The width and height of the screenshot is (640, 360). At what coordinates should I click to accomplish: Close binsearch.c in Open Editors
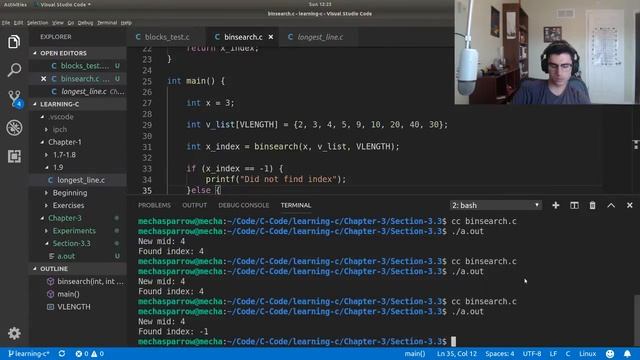pyautogui.click(x=43, y=79)
